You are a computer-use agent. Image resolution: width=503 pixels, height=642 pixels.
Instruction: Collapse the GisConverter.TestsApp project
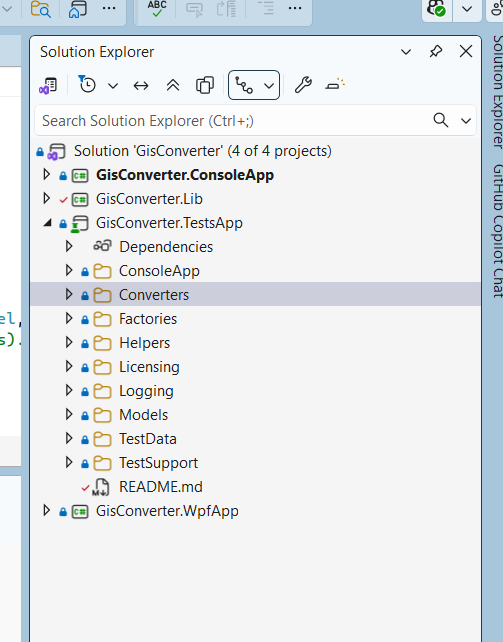tap(47, 223)
